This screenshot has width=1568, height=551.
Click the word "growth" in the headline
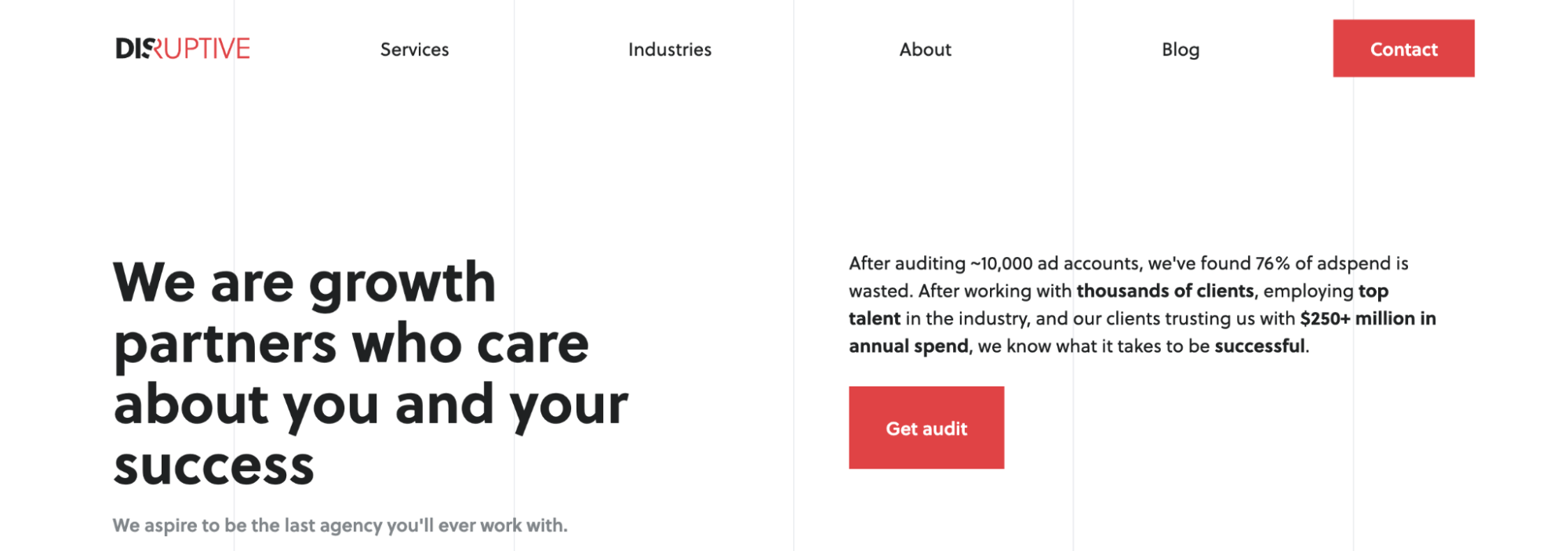click(402, 284)
